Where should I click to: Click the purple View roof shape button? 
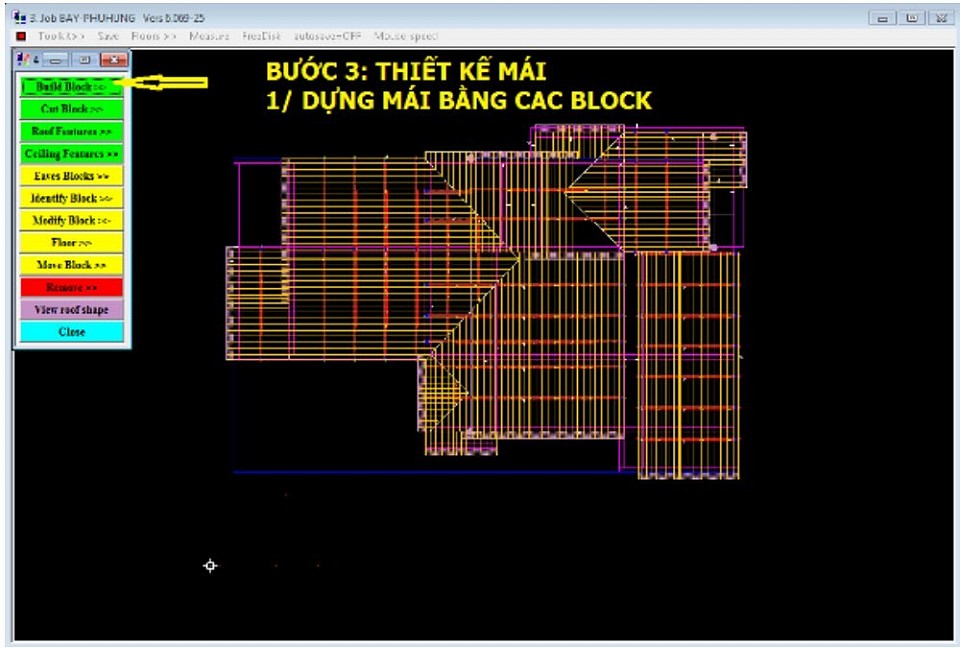pyautogui.click(x=71, y=310)
